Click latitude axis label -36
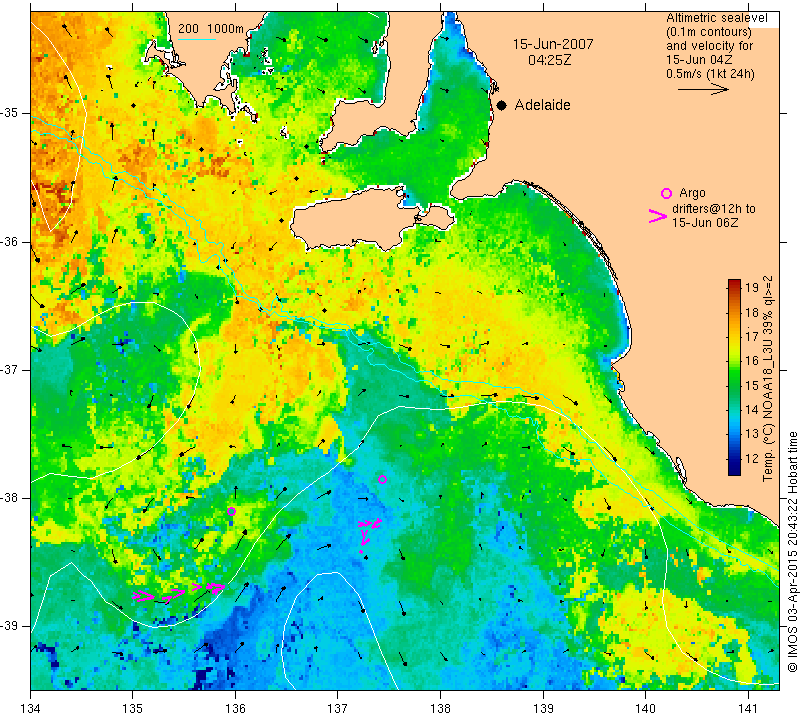 tap(10, 241)
